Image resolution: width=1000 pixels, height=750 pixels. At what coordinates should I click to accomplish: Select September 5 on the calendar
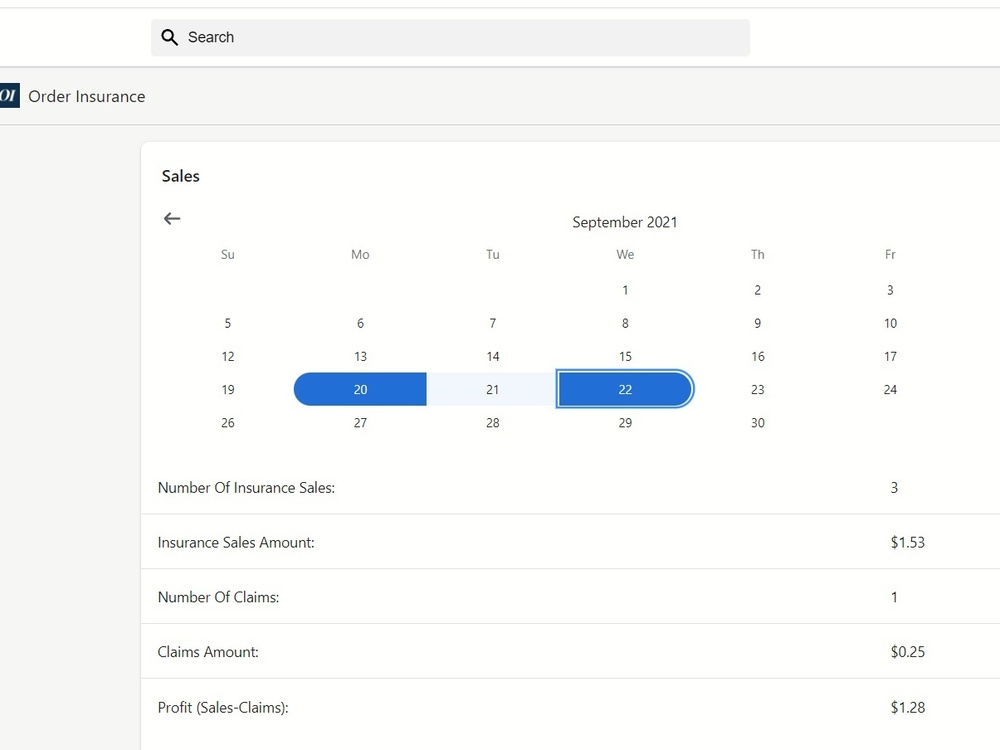coord(228,323)
